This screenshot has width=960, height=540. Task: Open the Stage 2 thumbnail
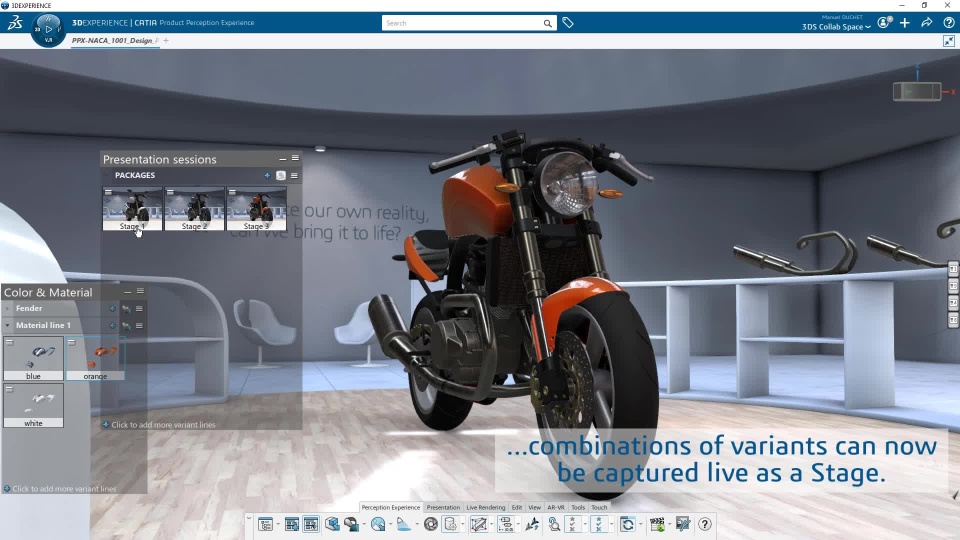[195, 209]
